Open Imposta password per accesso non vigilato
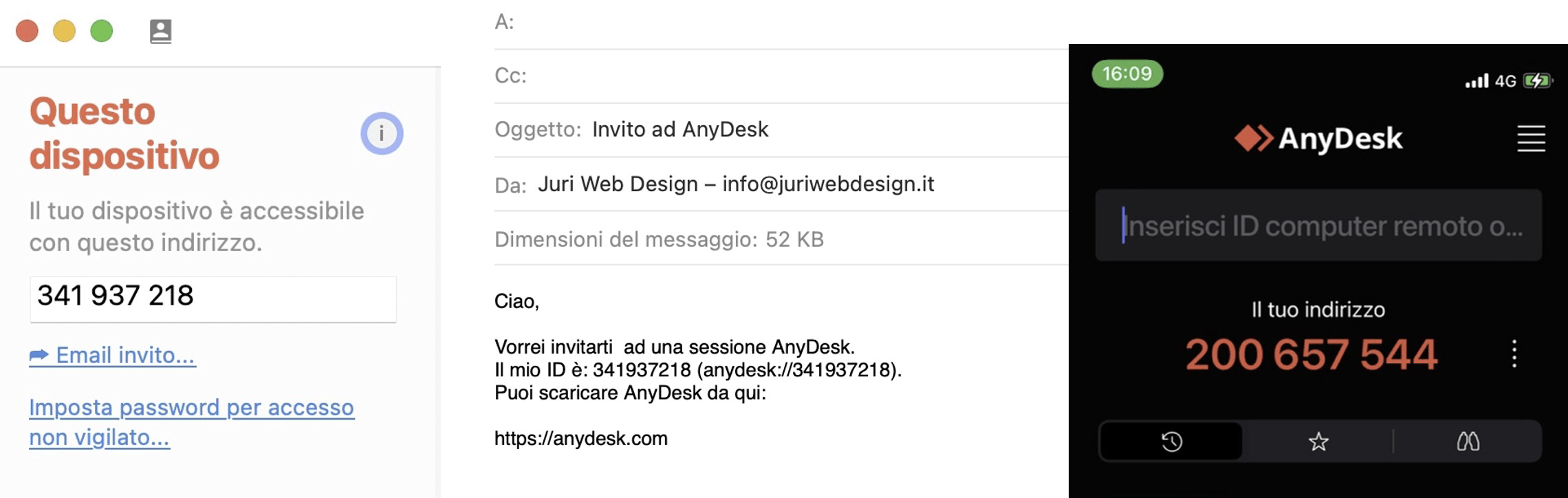Image resolution: width=1568 pixels, height=498 pixels. [191, 422]
